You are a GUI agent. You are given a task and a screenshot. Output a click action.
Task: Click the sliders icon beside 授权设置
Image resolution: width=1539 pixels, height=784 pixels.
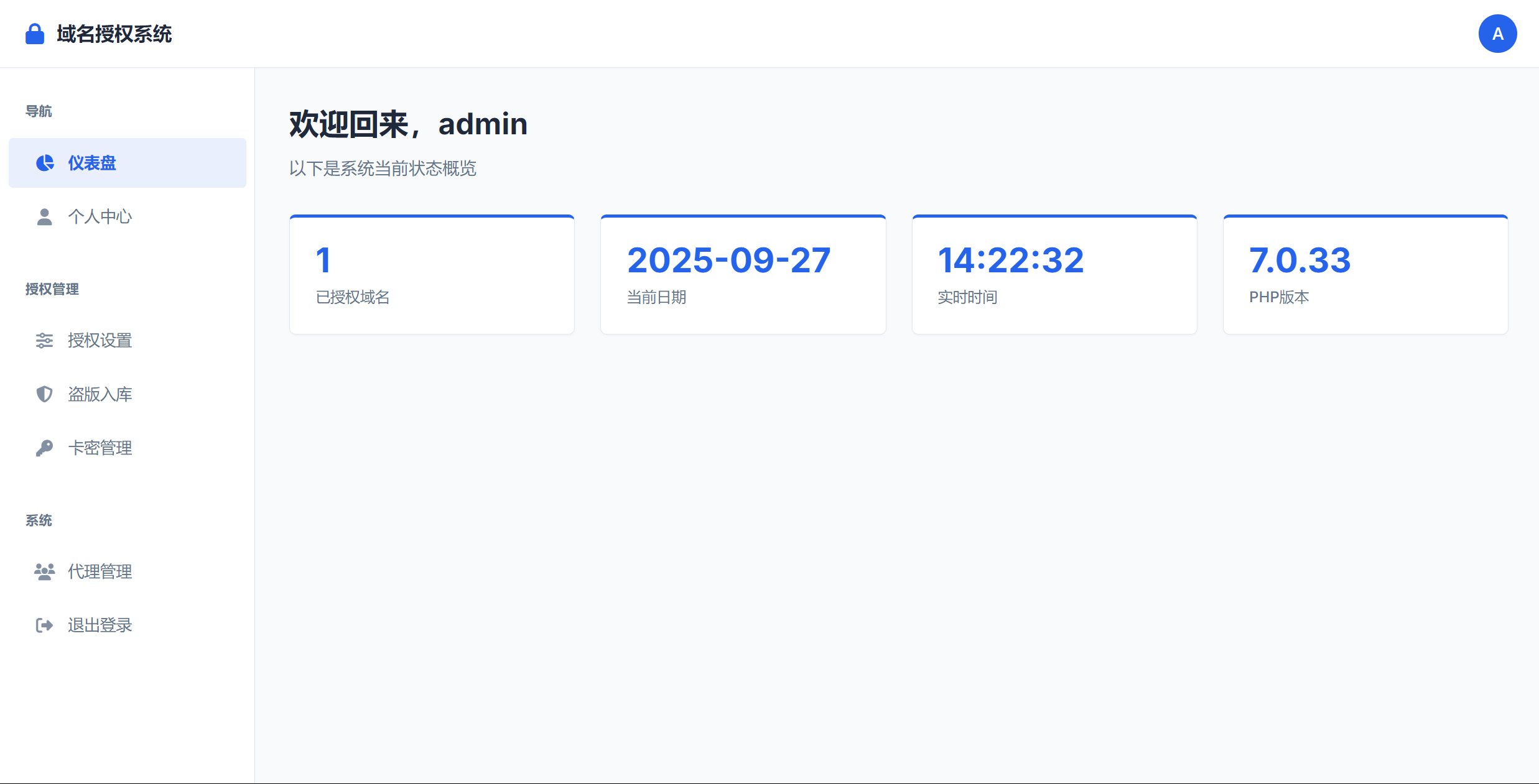tap(44, 341)
